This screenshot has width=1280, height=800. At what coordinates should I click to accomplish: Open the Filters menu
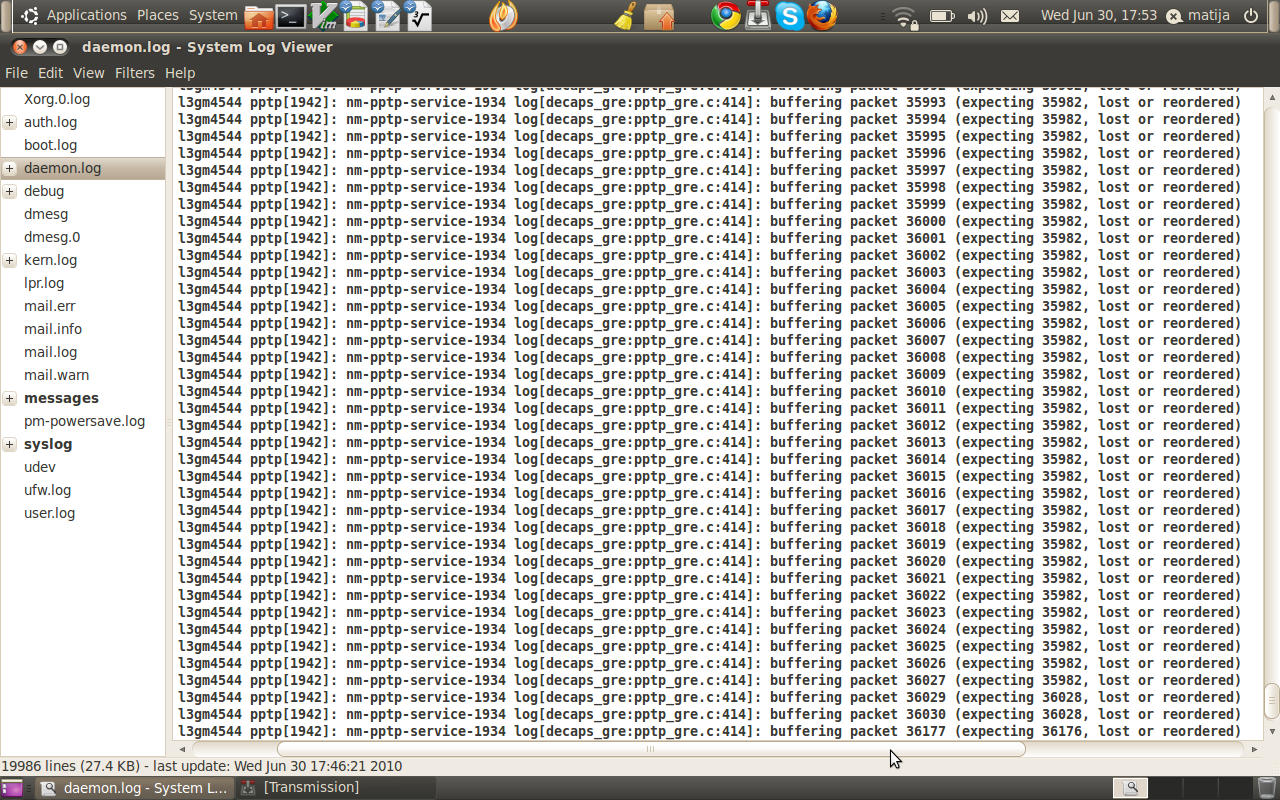point(134,73)
